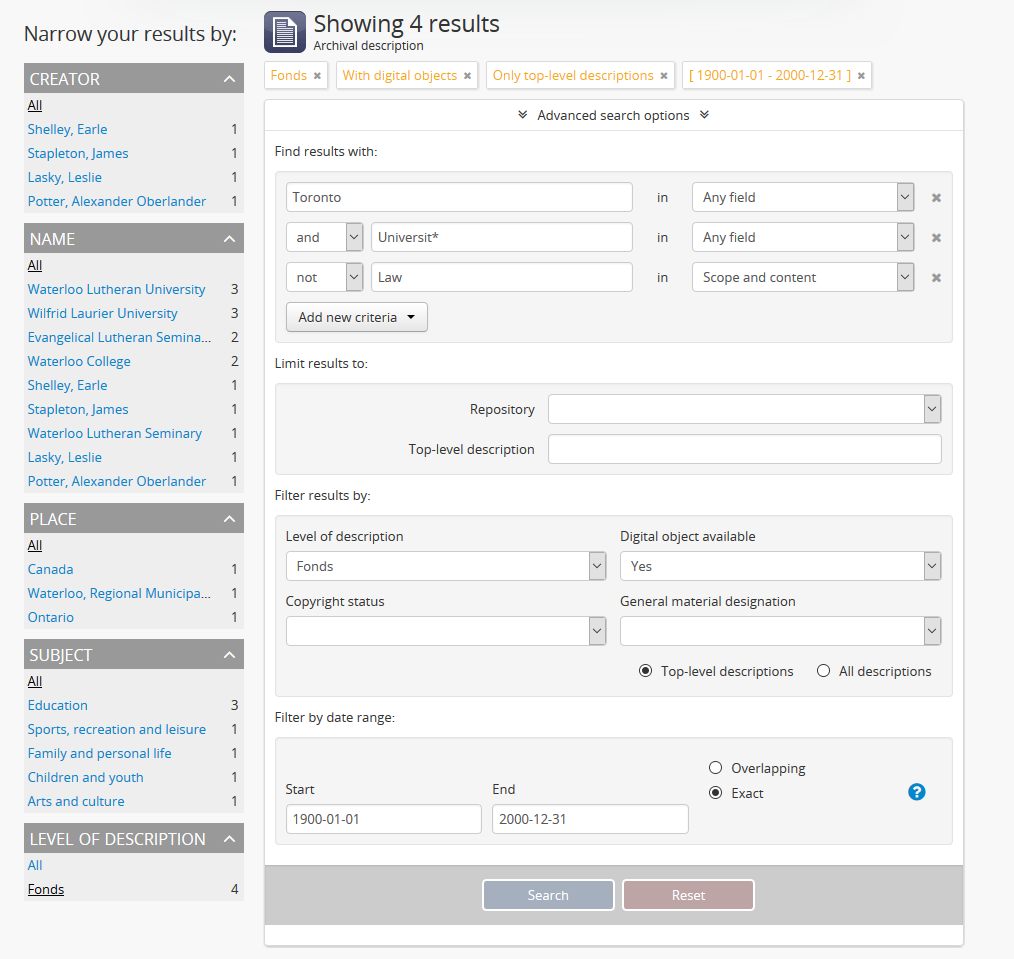Image resolution: width=1014 pixels, height=959 pixels.
Task: Filter by Wilfrid Laurier University name
Action: click(x=102, y=313)
